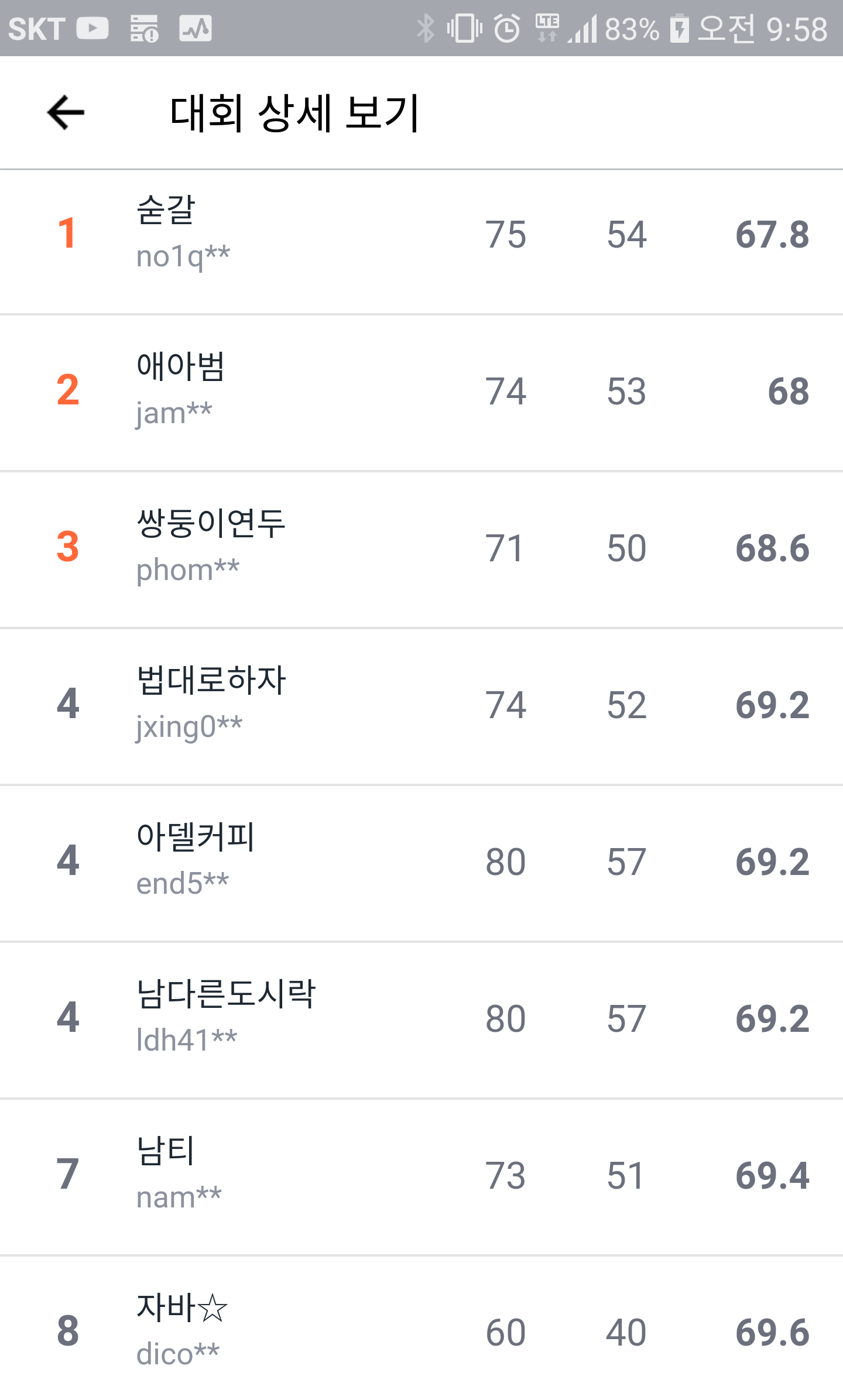
Task: Tap YouTube notification icon in status bar
Action: (92, 29)
